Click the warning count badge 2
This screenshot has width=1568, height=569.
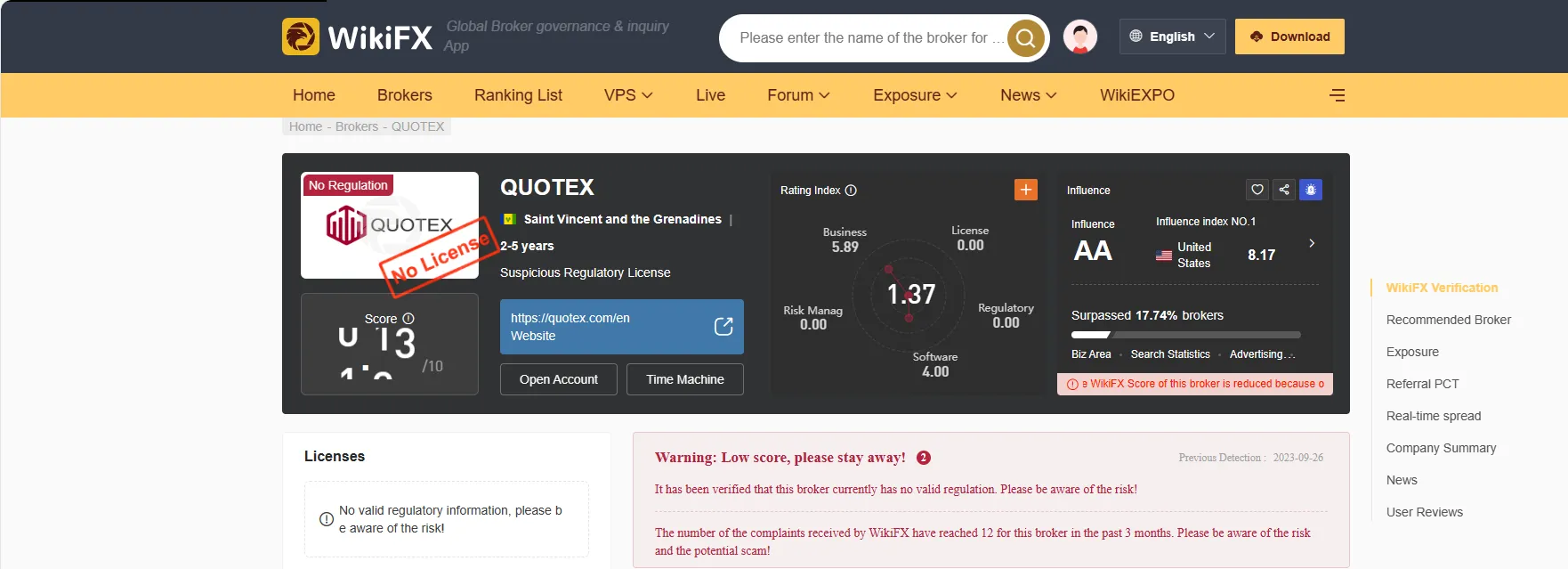(924, 458)
